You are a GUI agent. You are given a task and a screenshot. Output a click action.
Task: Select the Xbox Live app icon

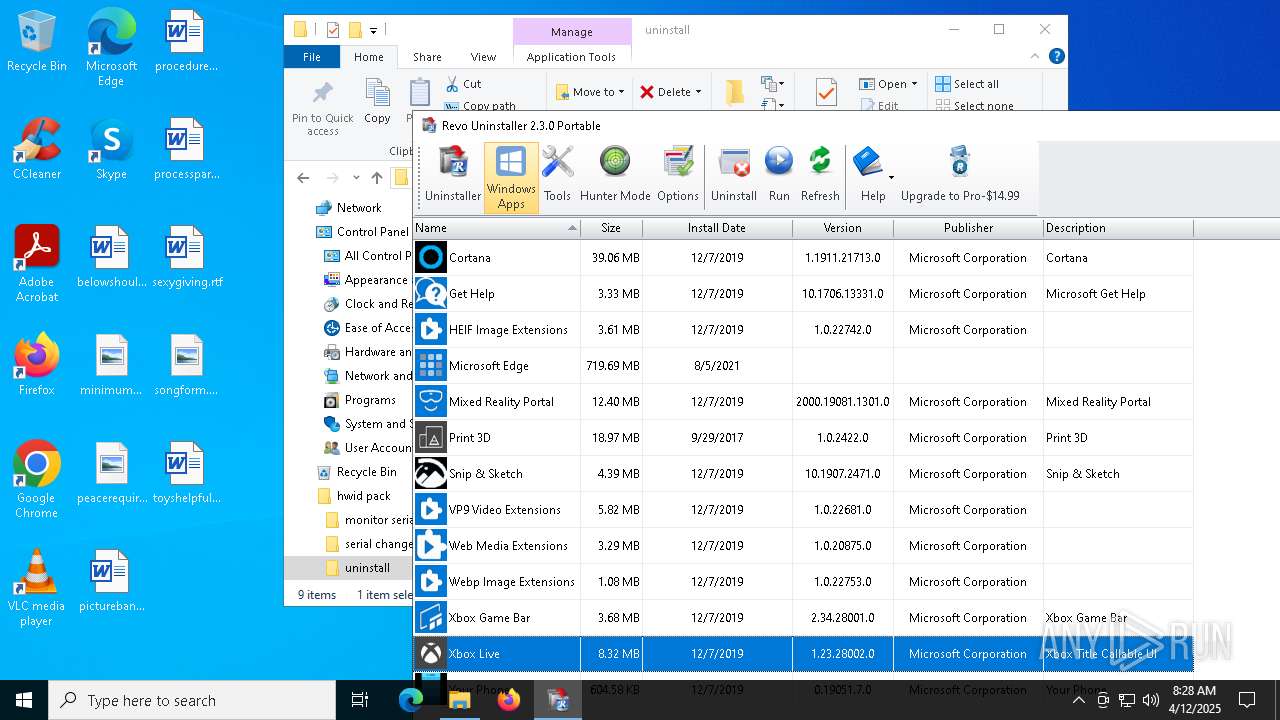click(431, 654)
